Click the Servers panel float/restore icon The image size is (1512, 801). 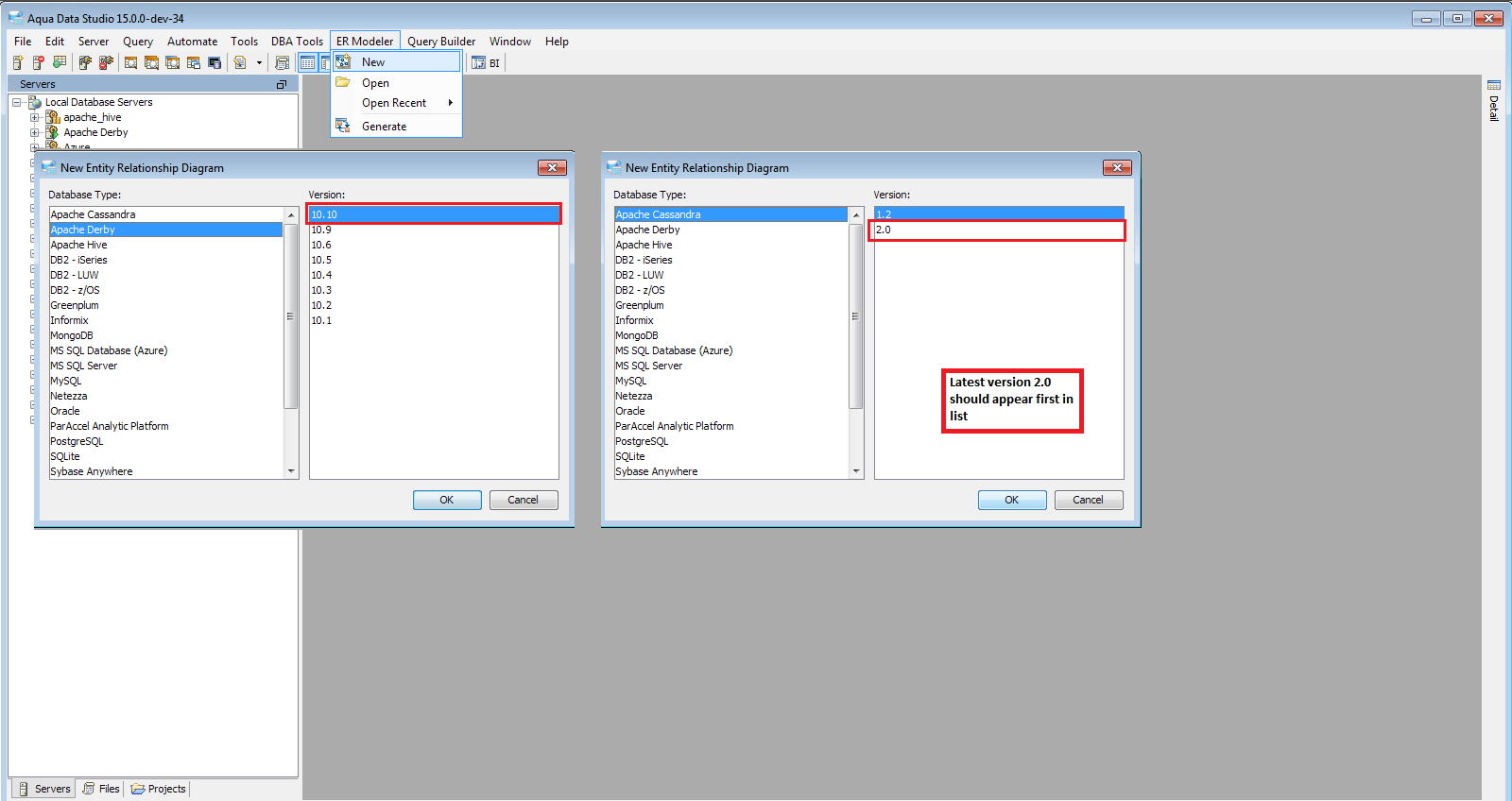(281, 84)
